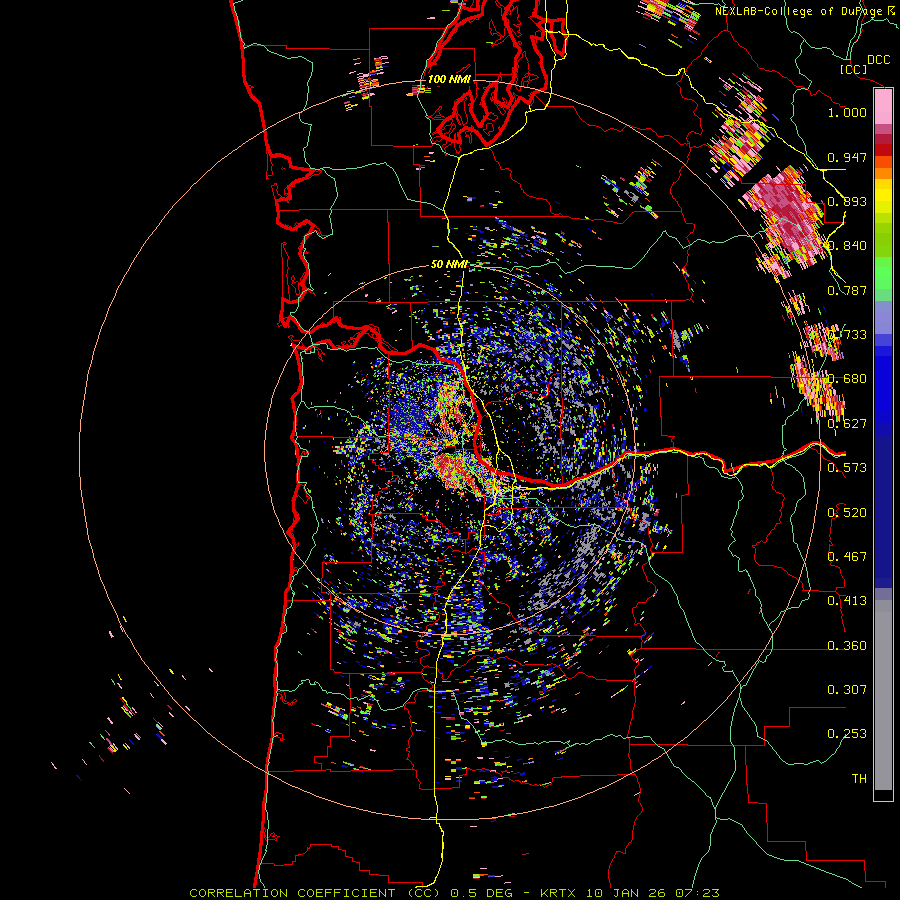The height and width of the screenshot is (900, 900).
Task: Select the 1.000 scale value
Action: pyautogui.click(x=847, y=112)
